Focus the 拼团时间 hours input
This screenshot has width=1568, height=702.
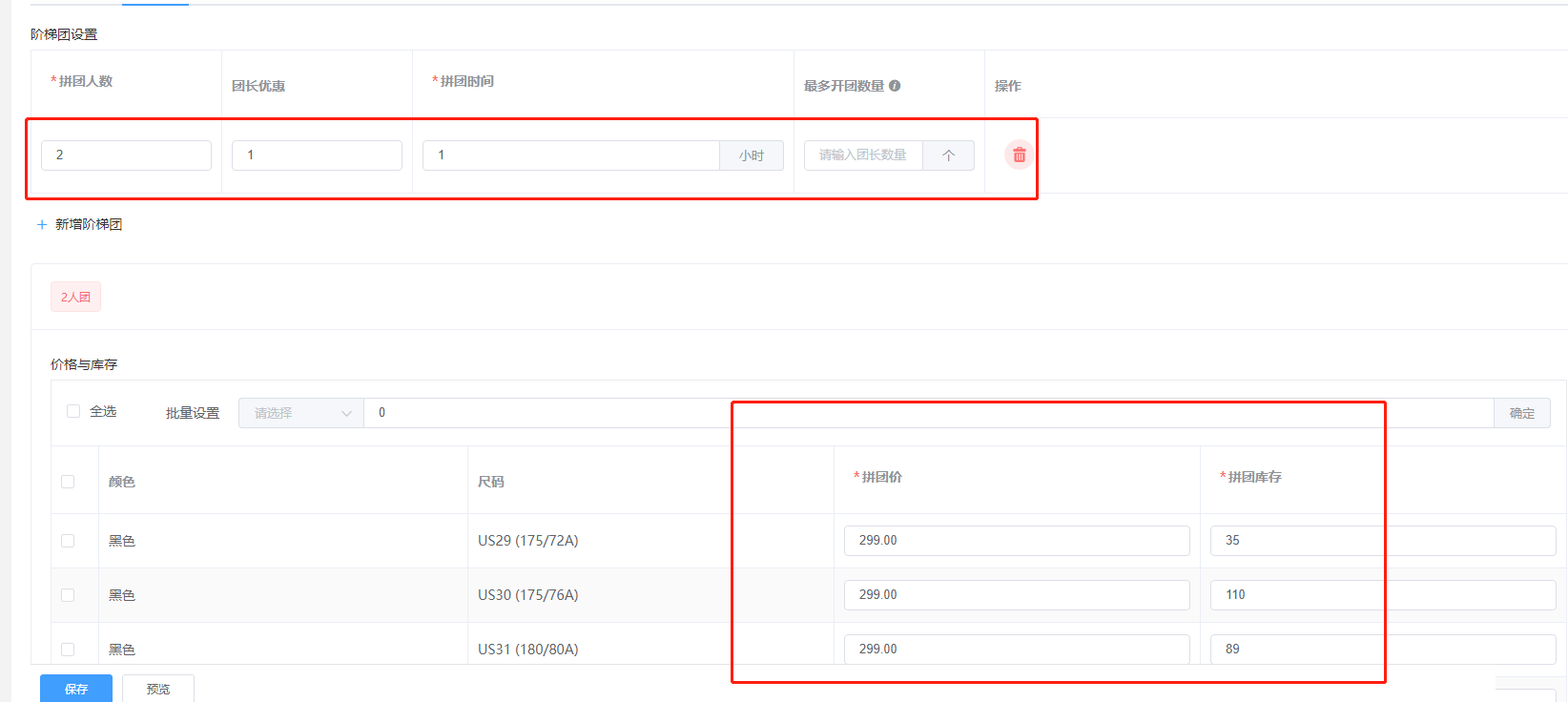coord(571,155)
